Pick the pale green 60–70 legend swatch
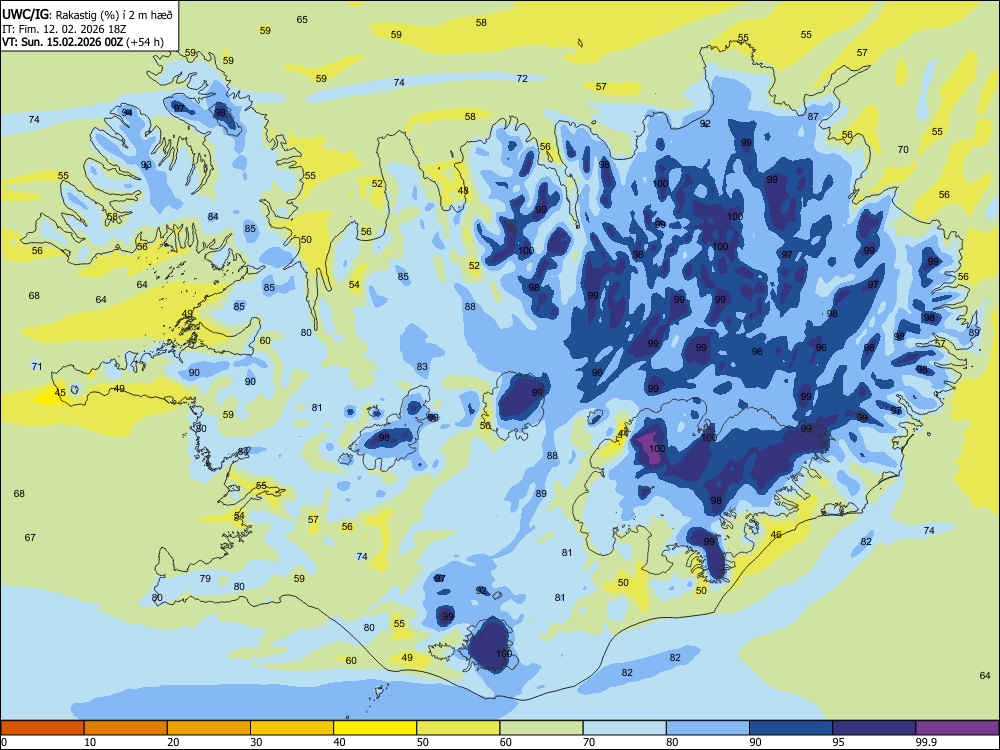The height and width of the screenshot is (750, 1000). click(x=541, y=728)
